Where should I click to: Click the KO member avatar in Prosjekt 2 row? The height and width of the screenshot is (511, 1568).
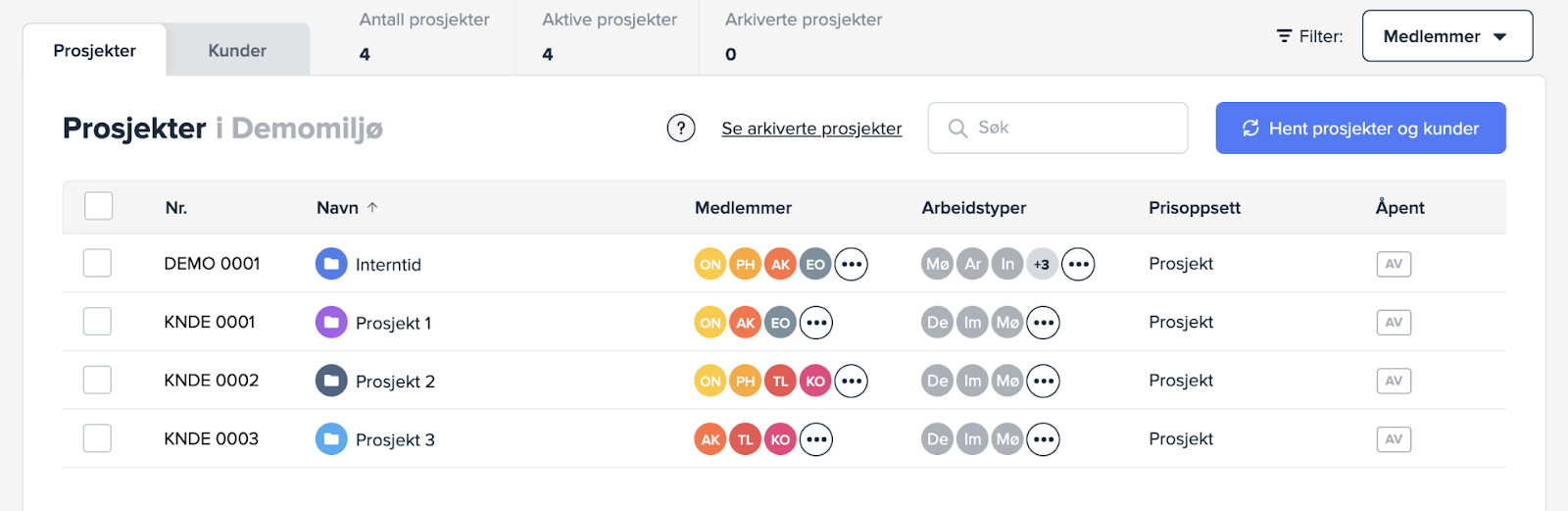pyautogui.click(x=815, y=381)
